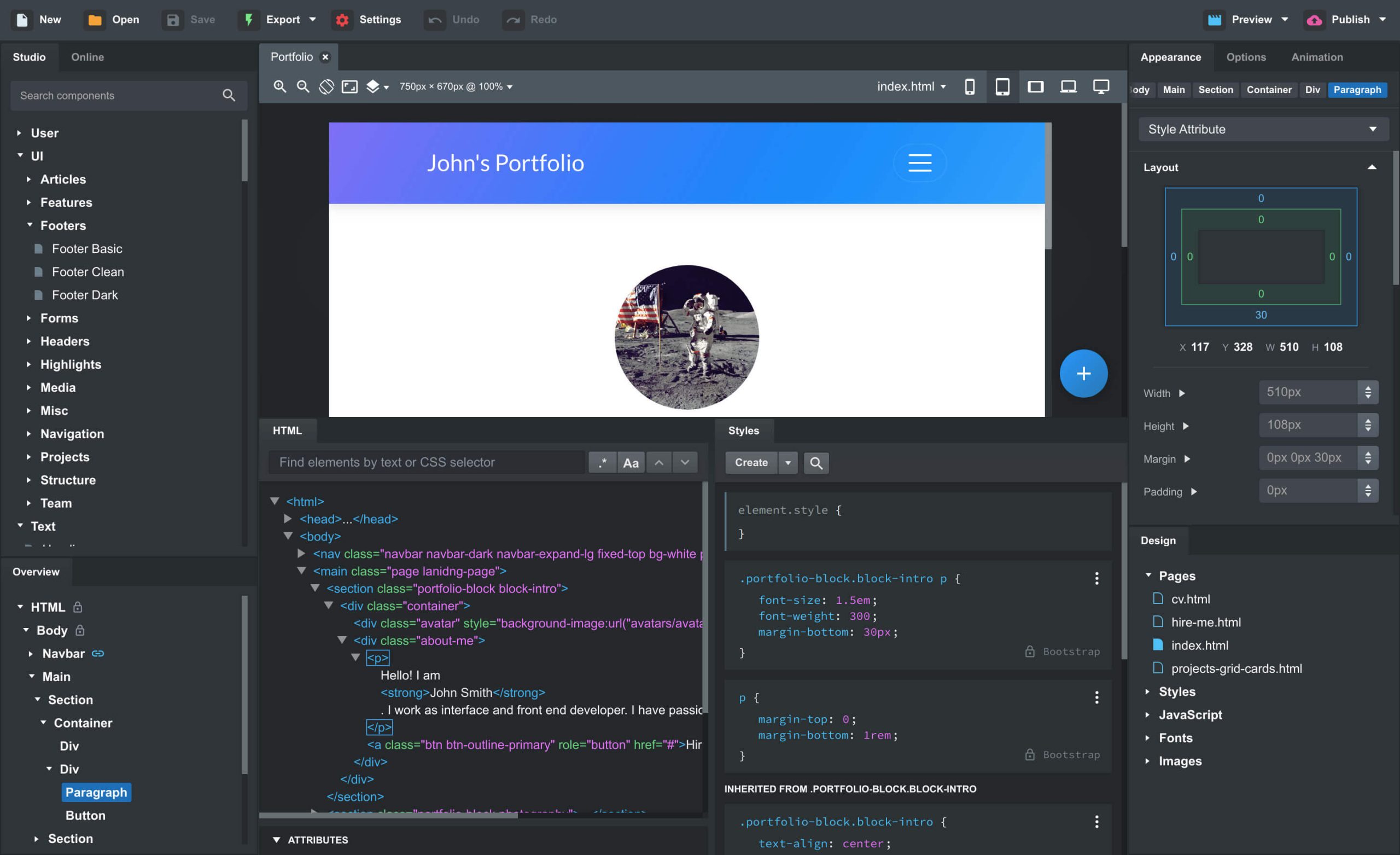The image size is (1400, 855).
Task: Click the CSS selector search icon in Styles panel
Action: pyautogui.click(x=816, y=462)
